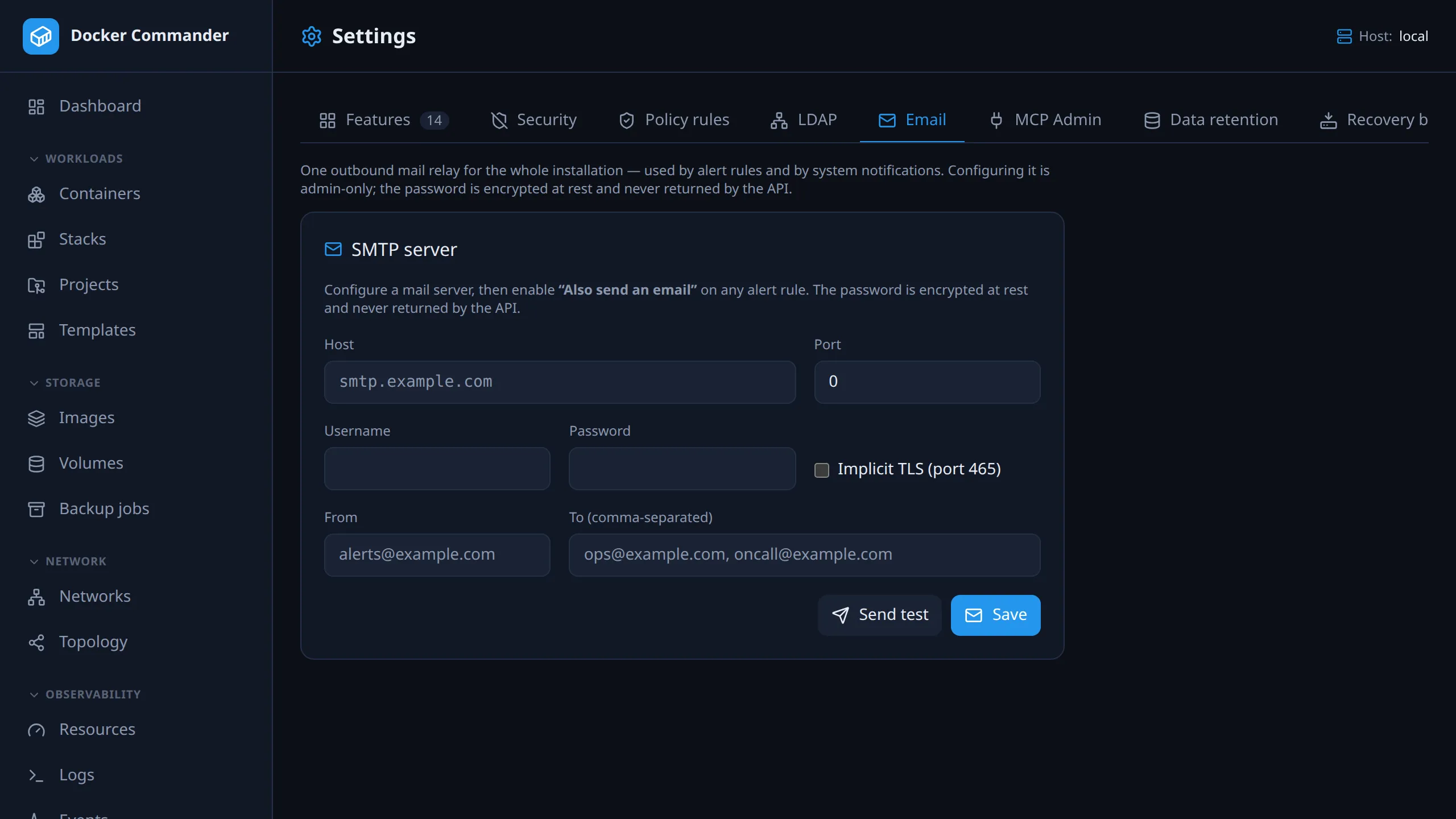This screenshot has width=1456, height=819.
Task: Enable Implicit TLS (port 465) checkbox
Action: coord(822,470)
